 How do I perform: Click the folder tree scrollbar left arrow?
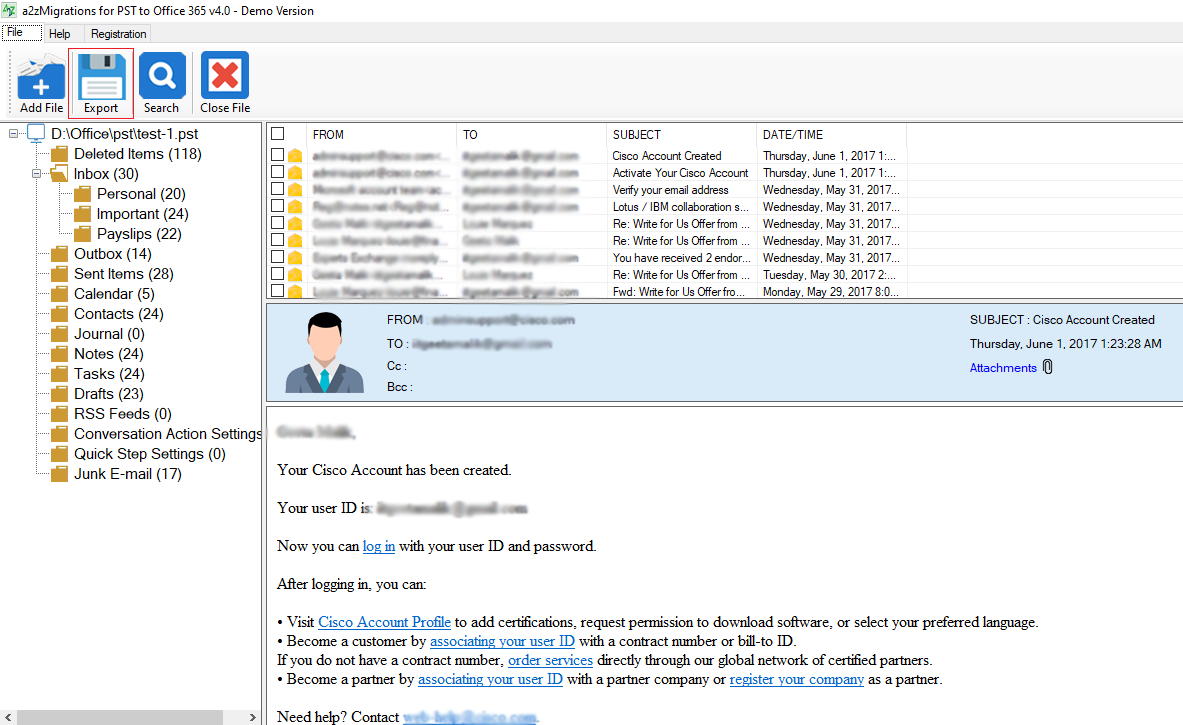point(8,717)
